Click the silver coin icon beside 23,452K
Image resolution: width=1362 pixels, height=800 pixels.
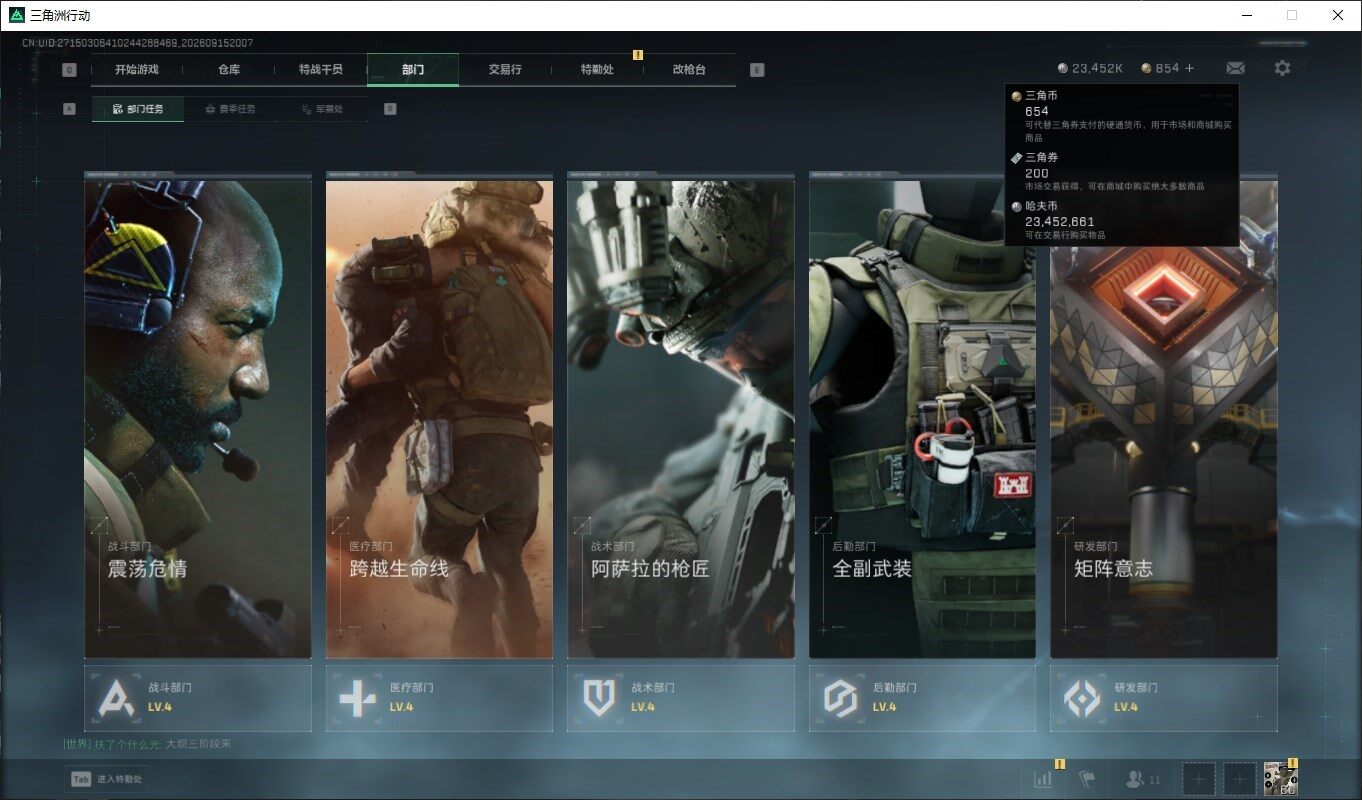pyautogui.click(x=1063, y=68)
